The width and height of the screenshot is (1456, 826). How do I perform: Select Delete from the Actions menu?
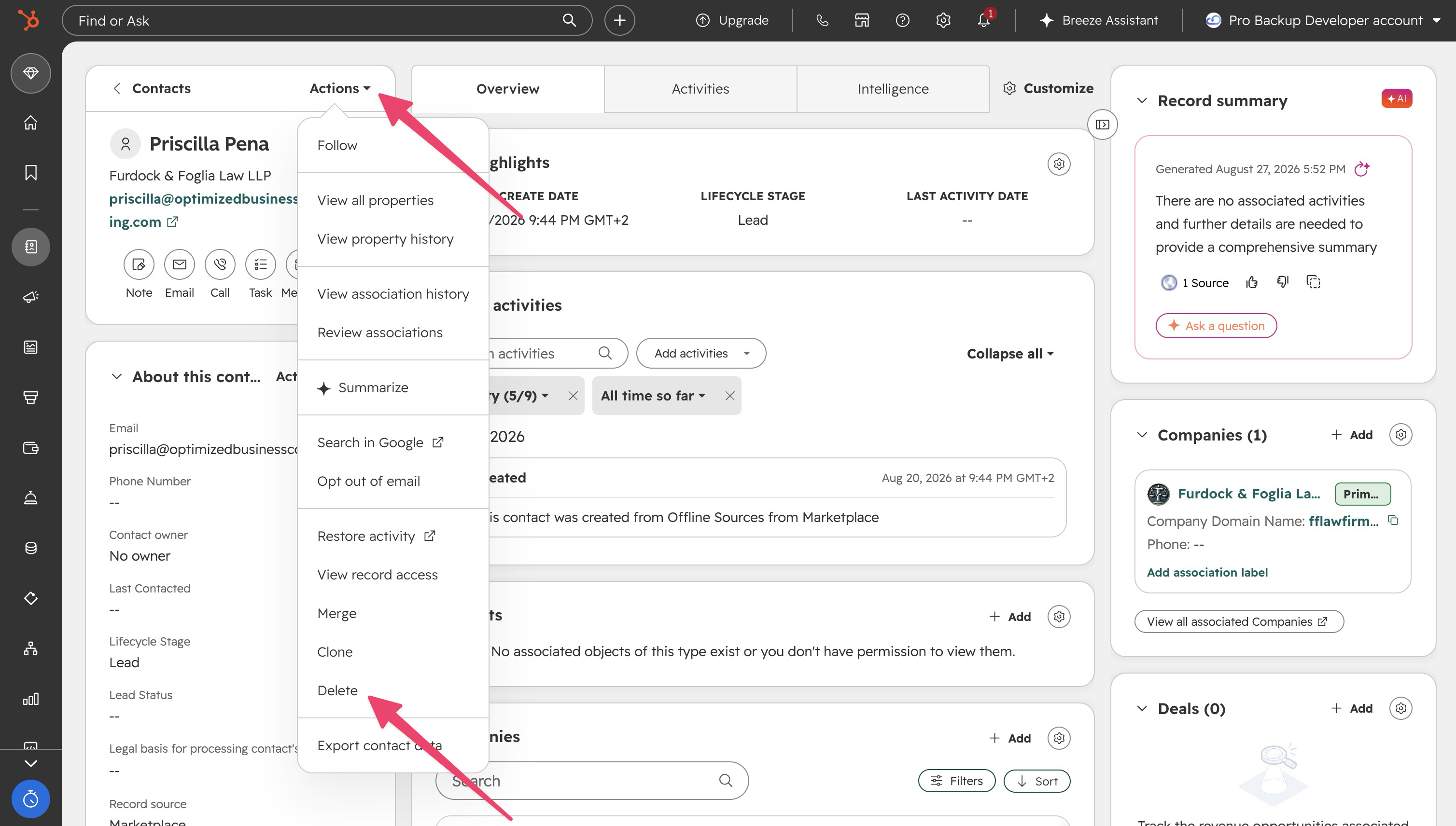pyautogui.click(x=336, y=690)
